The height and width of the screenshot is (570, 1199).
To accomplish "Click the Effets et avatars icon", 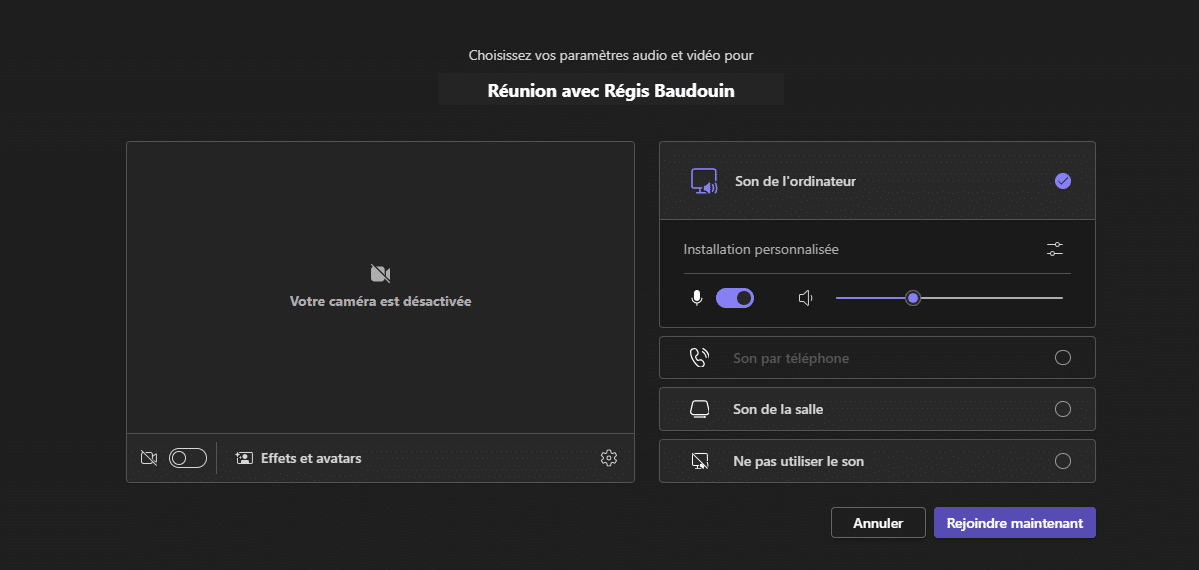I will point(244,458).
